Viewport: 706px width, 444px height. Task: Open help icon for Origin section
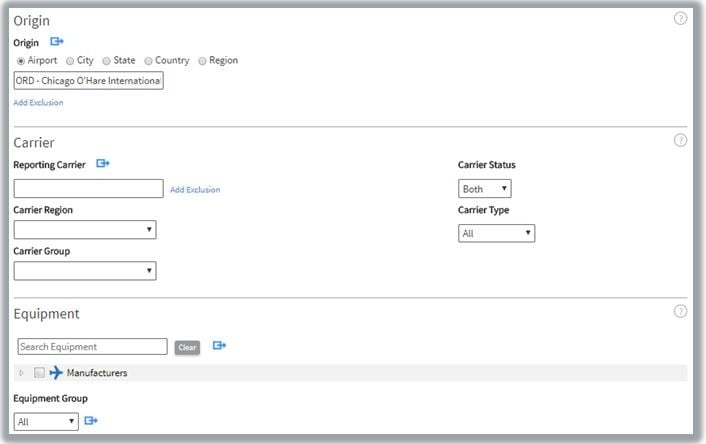(681, 18)
